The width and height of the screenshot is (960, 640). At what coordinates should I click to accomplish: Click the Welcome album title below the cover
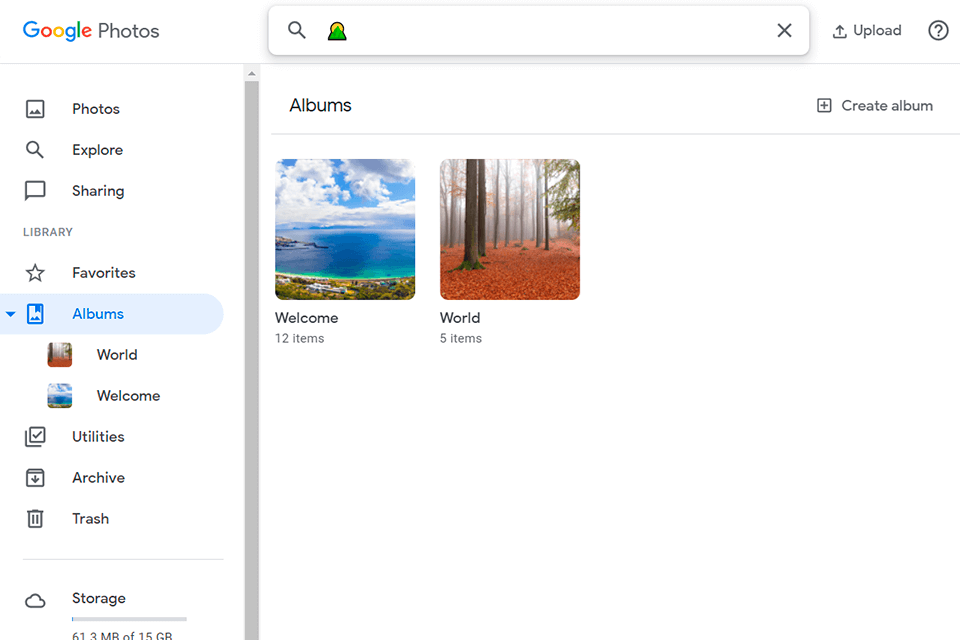click(307, 318)
